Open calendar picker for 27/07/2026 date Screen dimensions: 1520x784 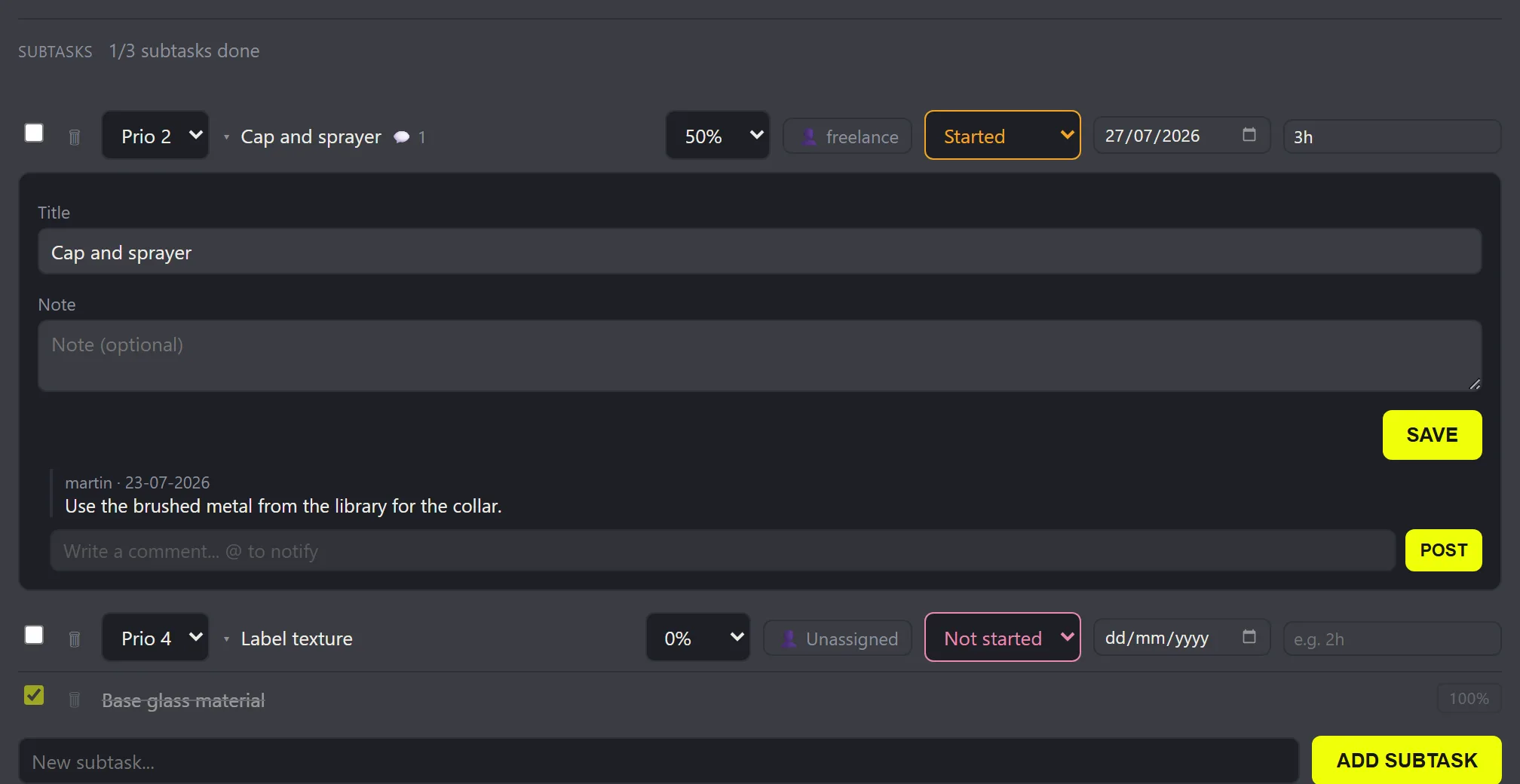(x=1249, y=135)
